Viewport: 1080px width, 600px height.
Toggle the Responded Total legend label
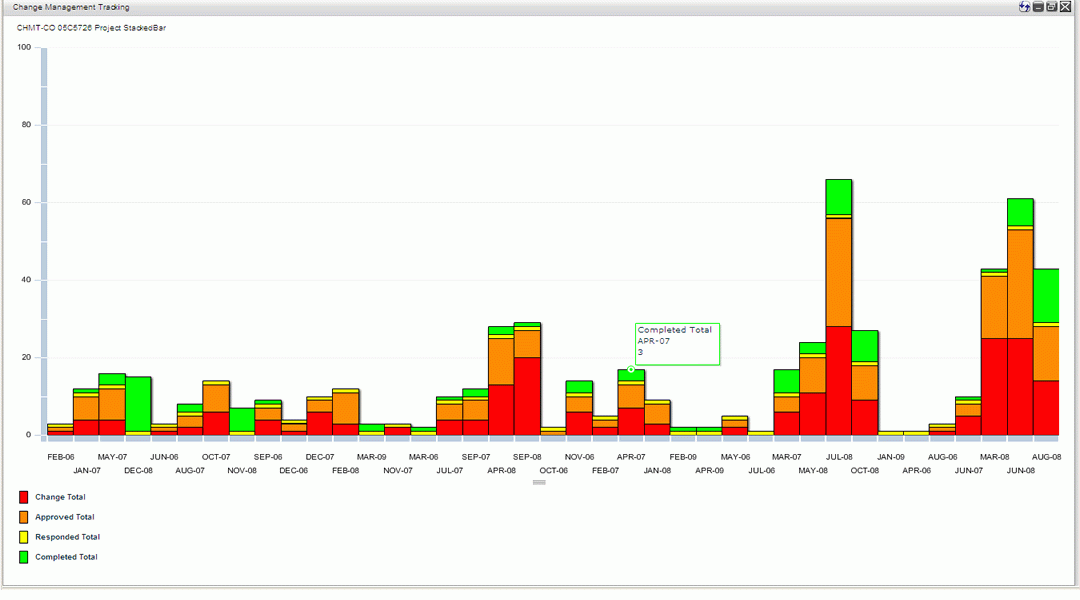point(67,537)
